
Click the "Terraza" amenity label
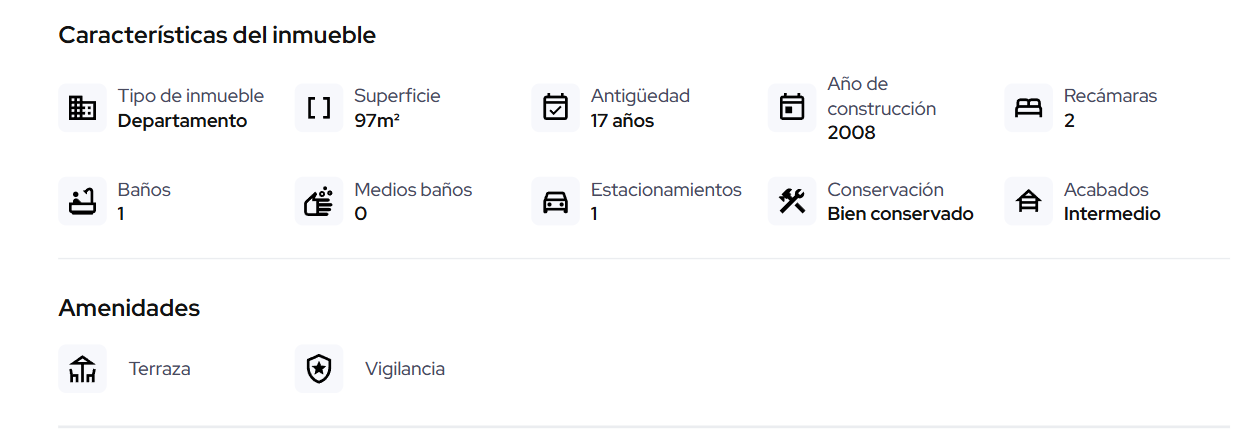(x=159, y=369)
